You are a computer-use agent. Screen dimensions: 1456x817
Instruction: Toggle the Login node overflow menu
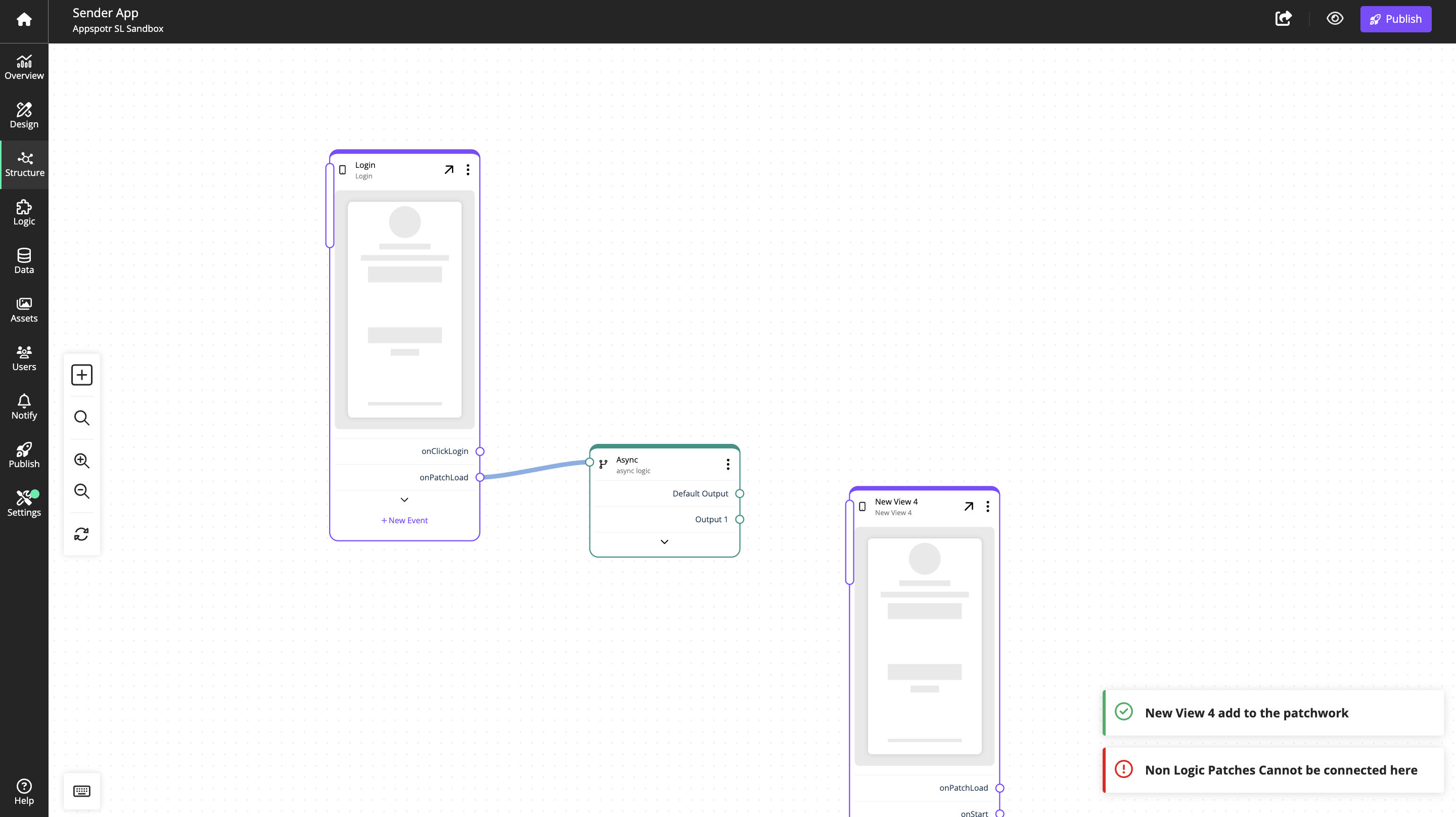pos(467,169)
